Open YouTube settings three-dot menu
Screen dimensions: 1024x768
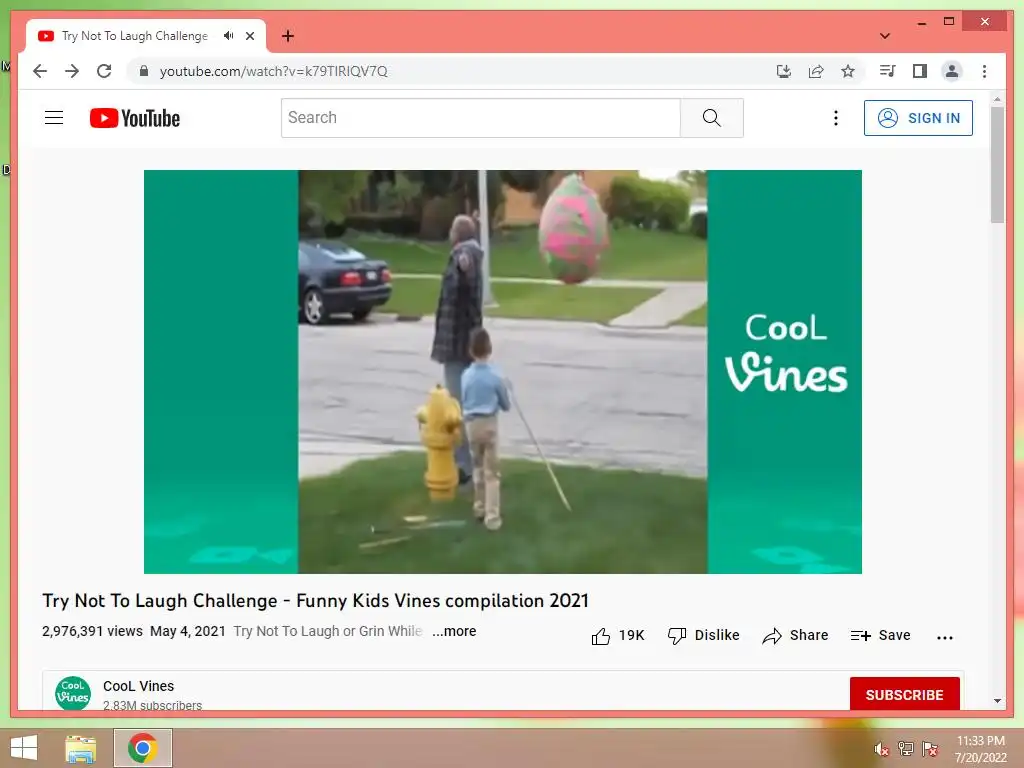click(x=835, y=118)
